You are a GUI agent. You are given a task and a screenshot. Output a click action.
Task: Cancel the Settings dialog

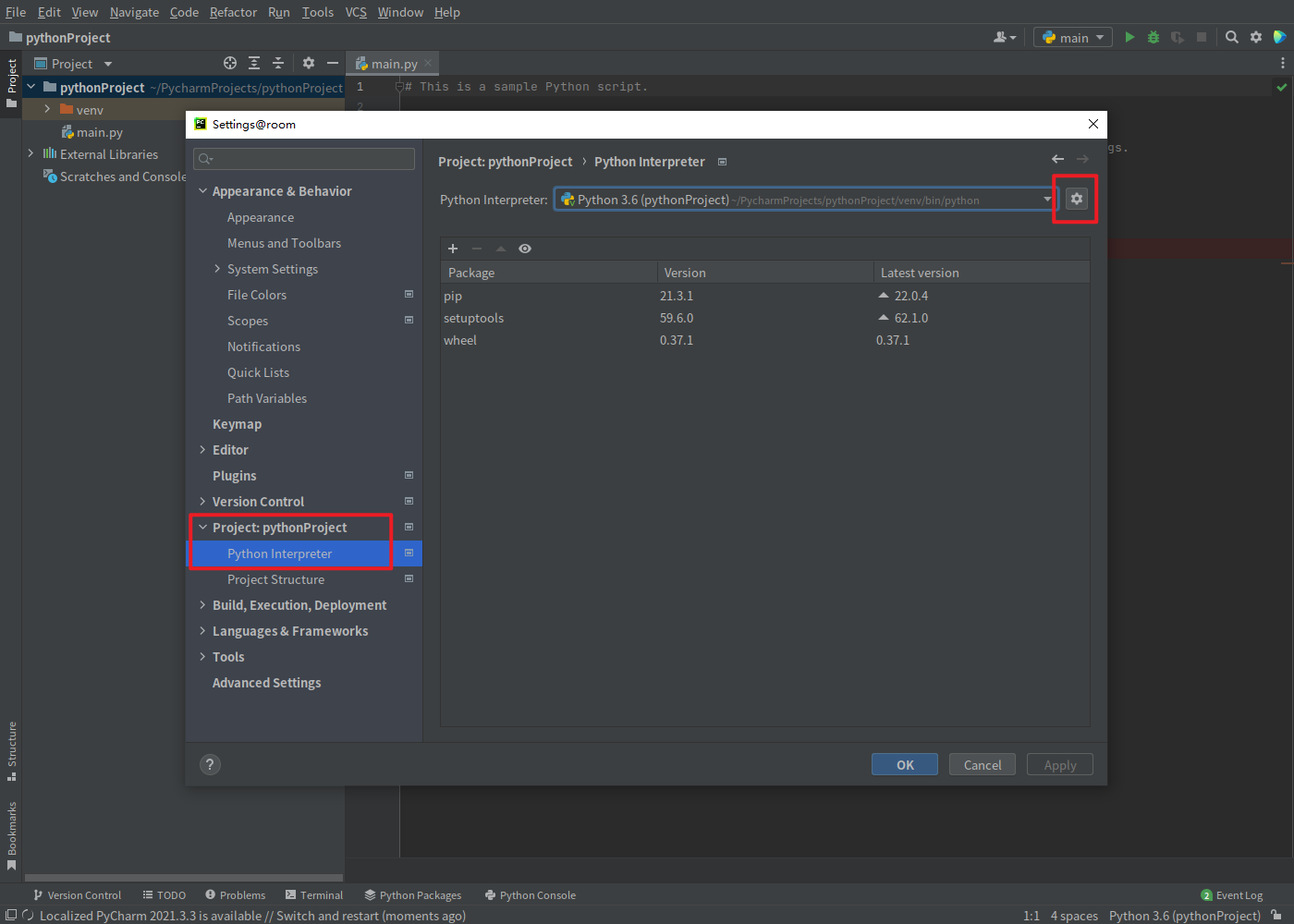click(x=983, y=764)
